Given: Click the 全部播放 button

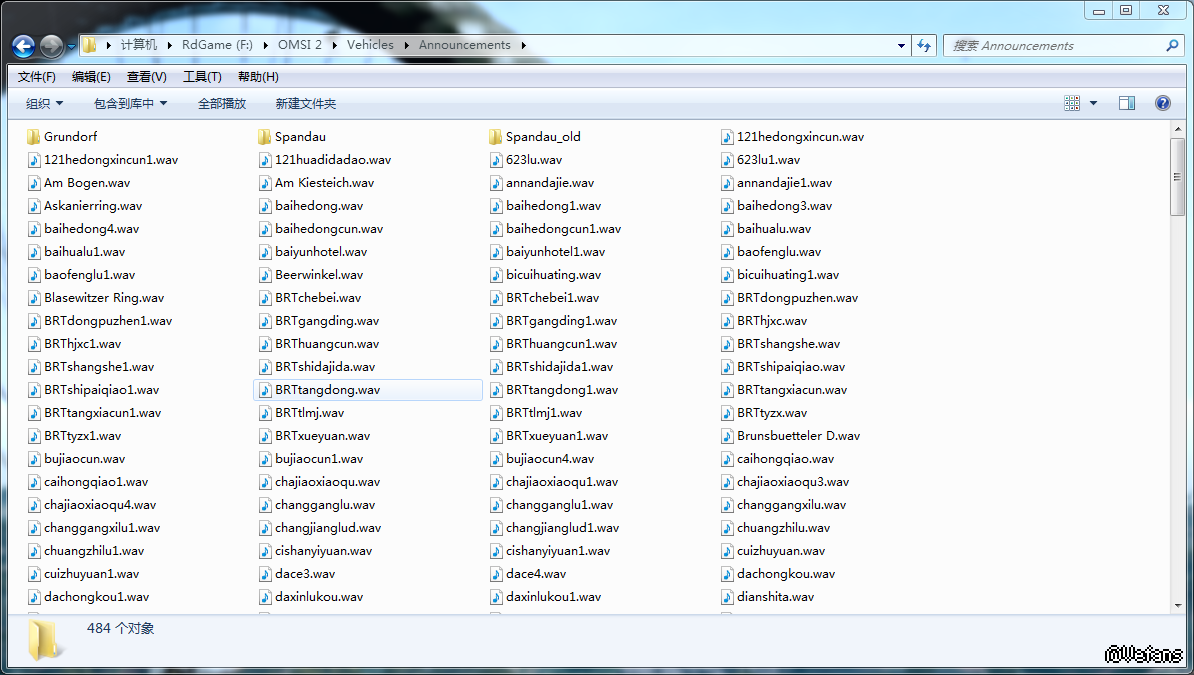Looking at the screenshot, I should 222,104.
